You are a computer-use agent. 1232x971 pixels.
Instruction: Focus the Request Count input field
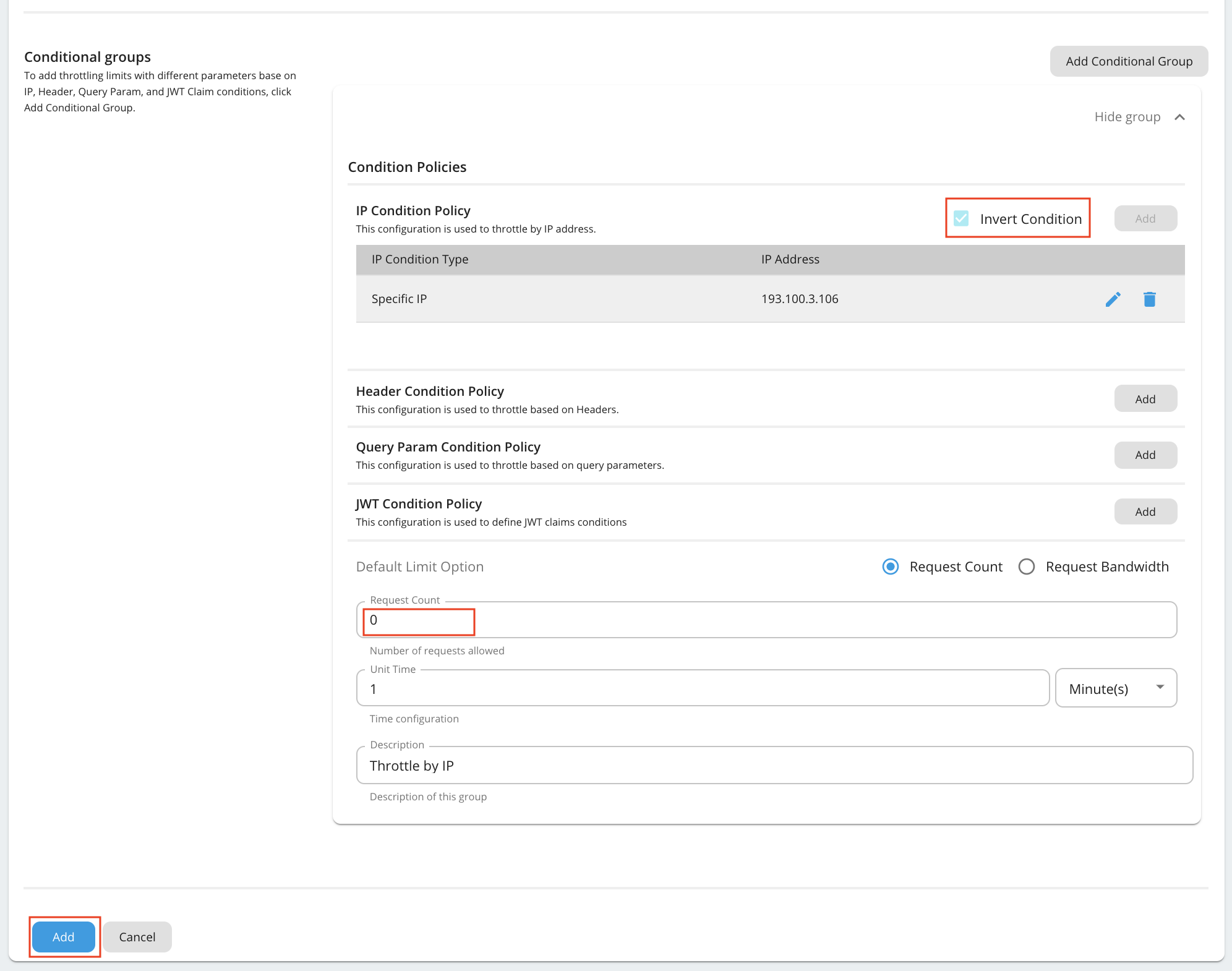tap(766, 620)
